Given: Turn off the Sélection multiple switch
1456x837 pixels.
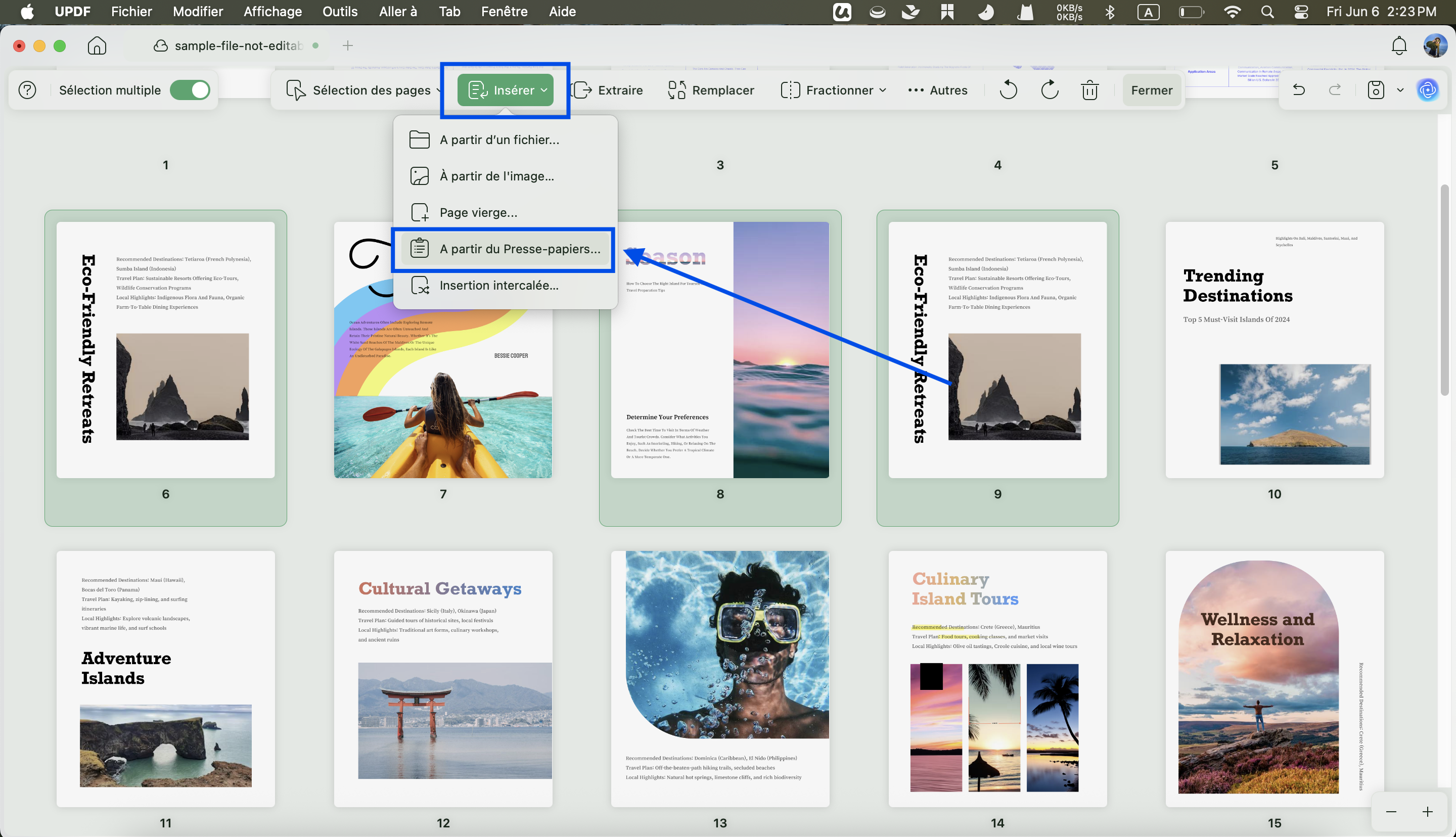Looking at the screenshot, I should [190, 90].
